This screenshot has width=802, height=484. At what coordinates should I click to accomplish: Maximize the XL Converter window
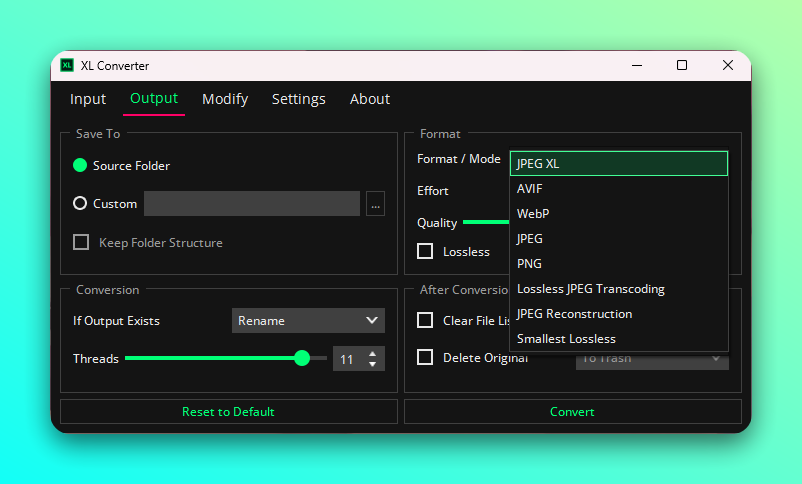click(682, 66)
